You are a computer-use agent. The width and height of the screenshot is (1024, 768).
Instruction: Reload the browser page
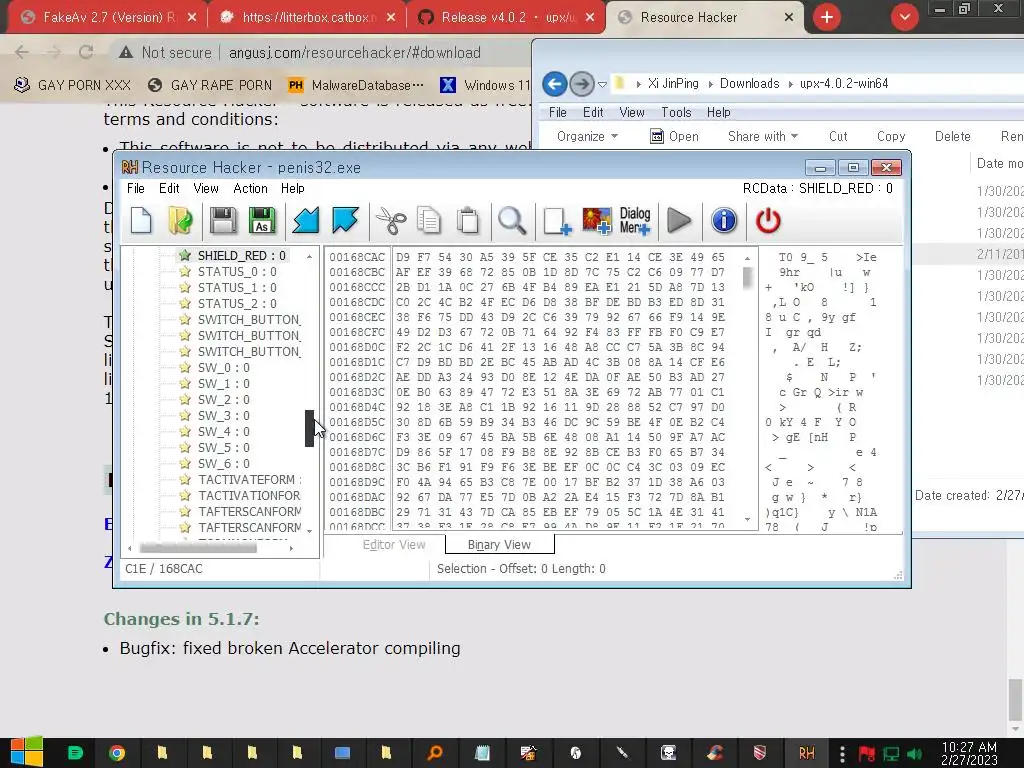pos(86,52)
